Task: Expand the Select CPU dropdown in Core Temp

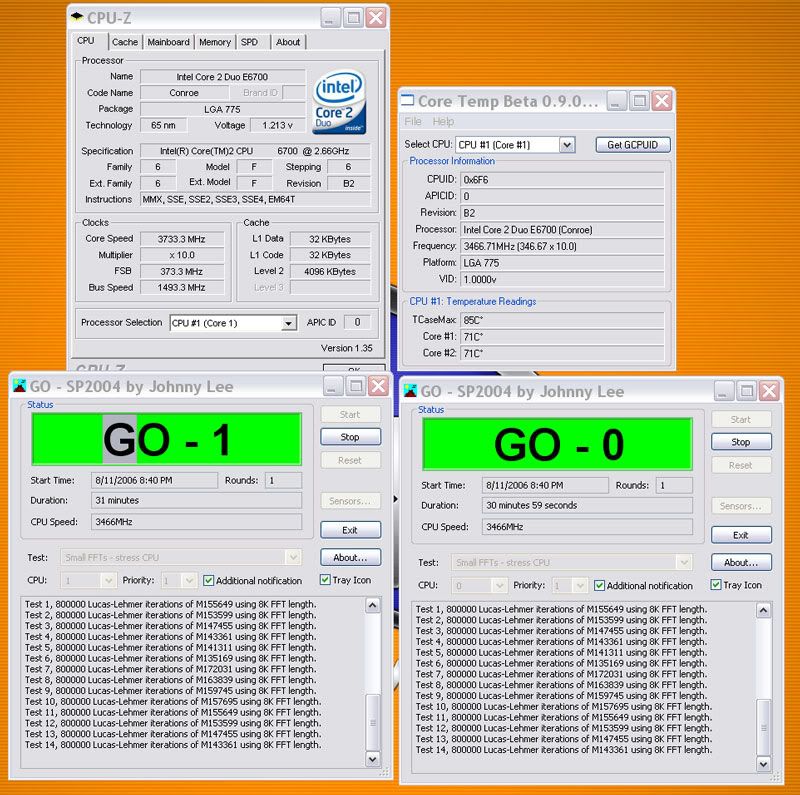Action: [566, 145]
